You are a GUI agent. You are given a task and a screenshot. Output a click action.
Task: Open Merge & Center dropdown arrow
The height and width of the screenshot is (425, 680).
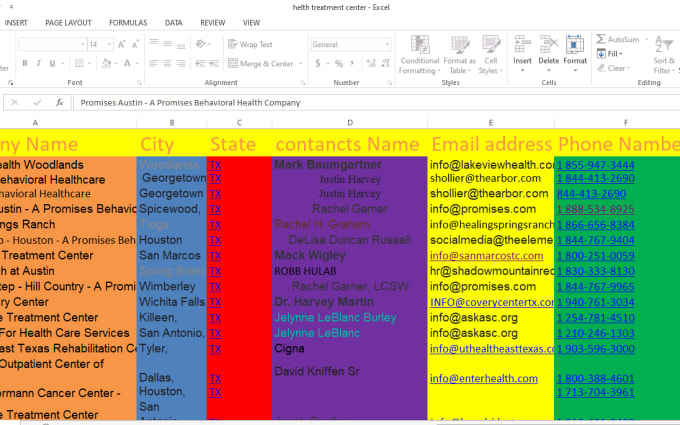click(x=300, y=64)
